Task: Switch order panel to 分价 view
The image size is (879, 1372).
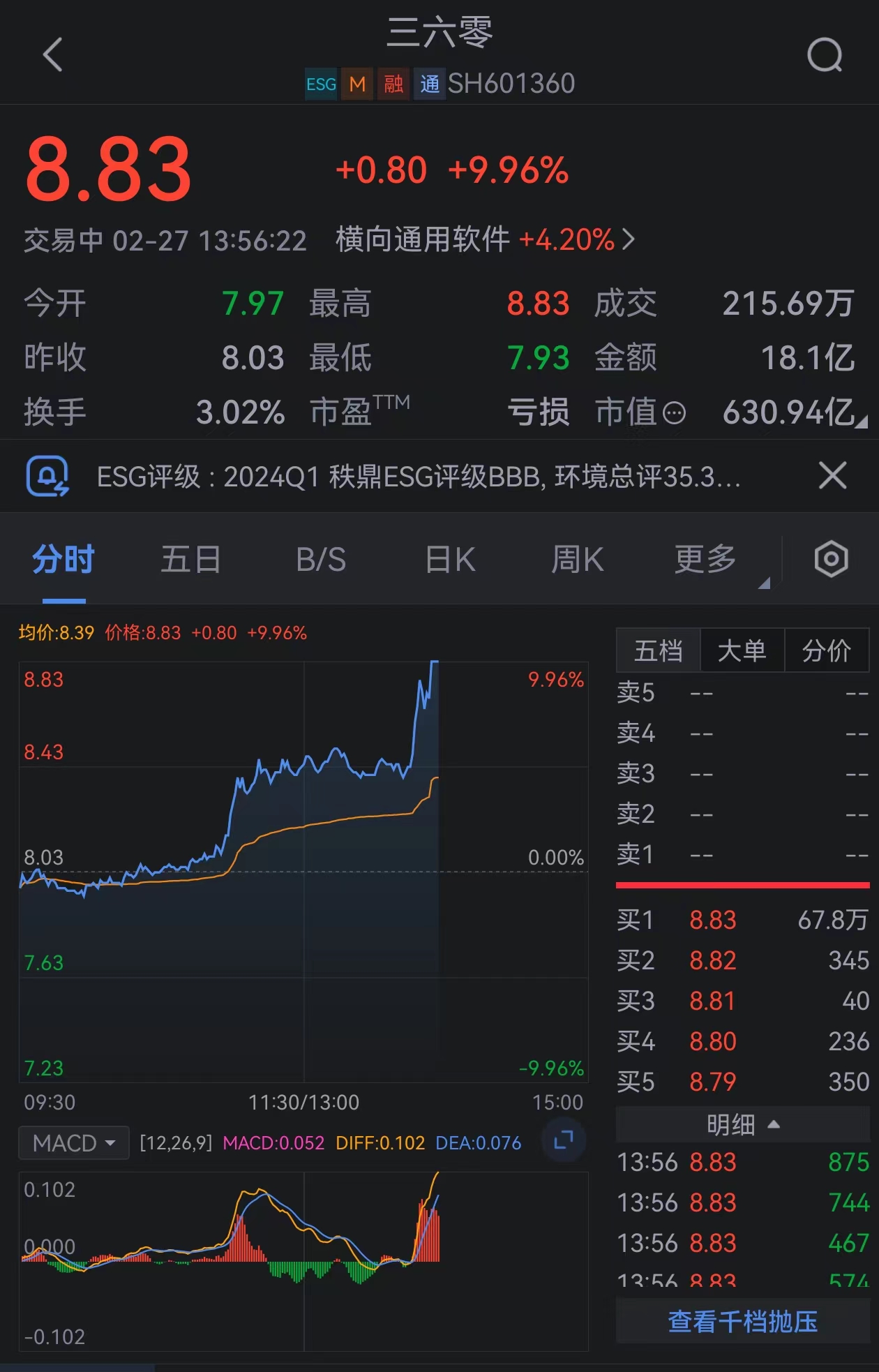Action: (827, 650)
